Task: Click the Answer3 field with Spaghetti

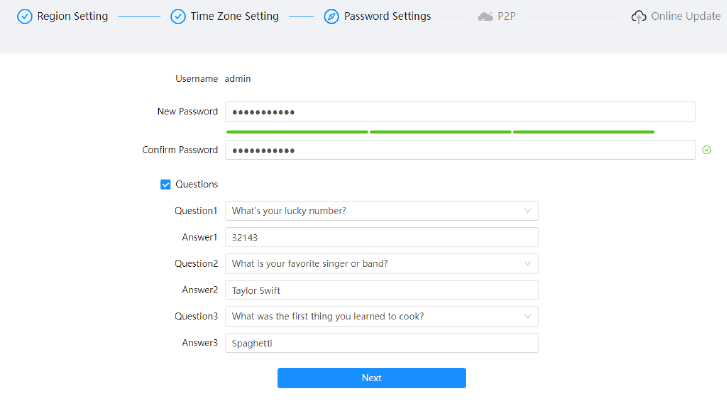Action: 382,343
